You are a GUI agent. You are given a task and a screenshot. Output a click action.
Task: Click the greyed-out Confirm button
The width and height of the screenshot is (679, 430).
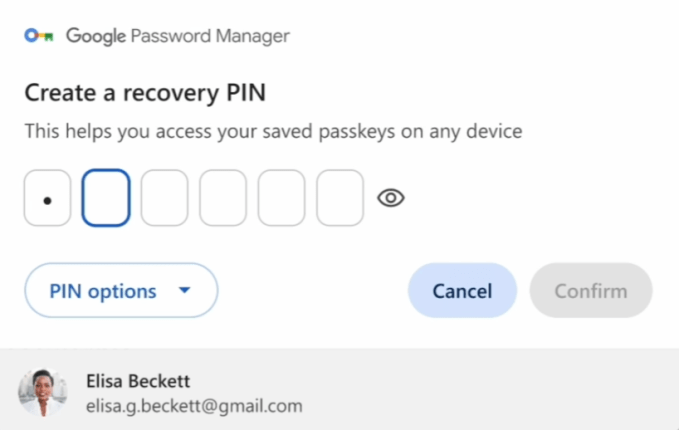[590, 291]
